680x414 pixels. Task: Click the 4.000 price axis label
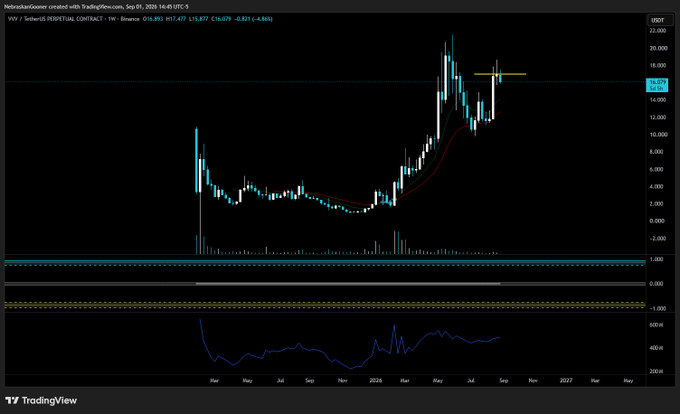pyautogui.click(x=657, y=186)
